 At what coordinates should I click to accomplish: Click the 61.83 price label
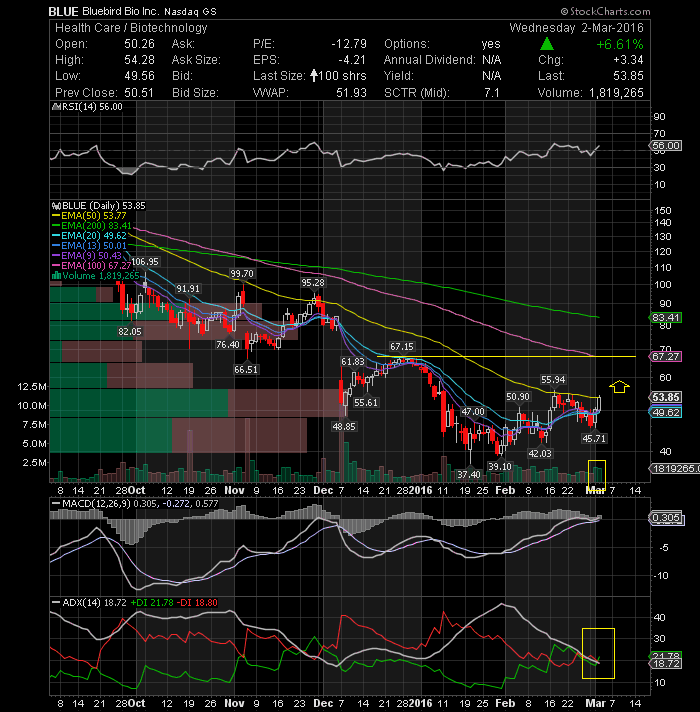click(353, 361)
